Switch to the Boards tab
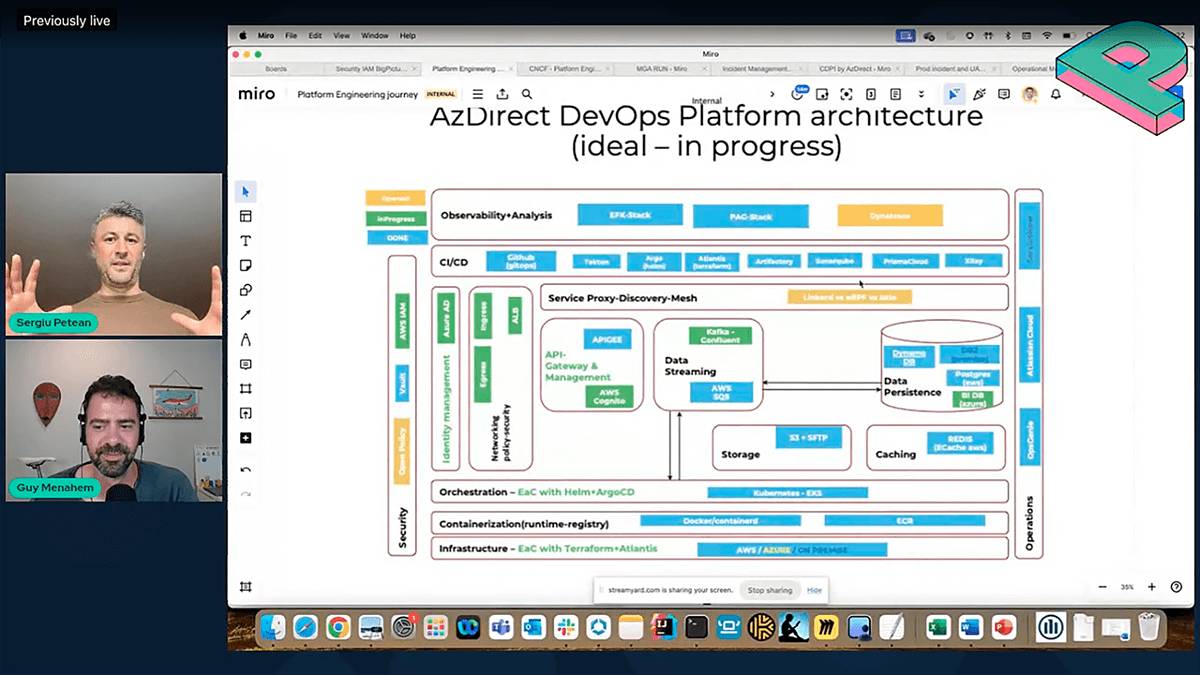Screen dimensions: 1200x675 pyautogui.click(x=276, y=69)
